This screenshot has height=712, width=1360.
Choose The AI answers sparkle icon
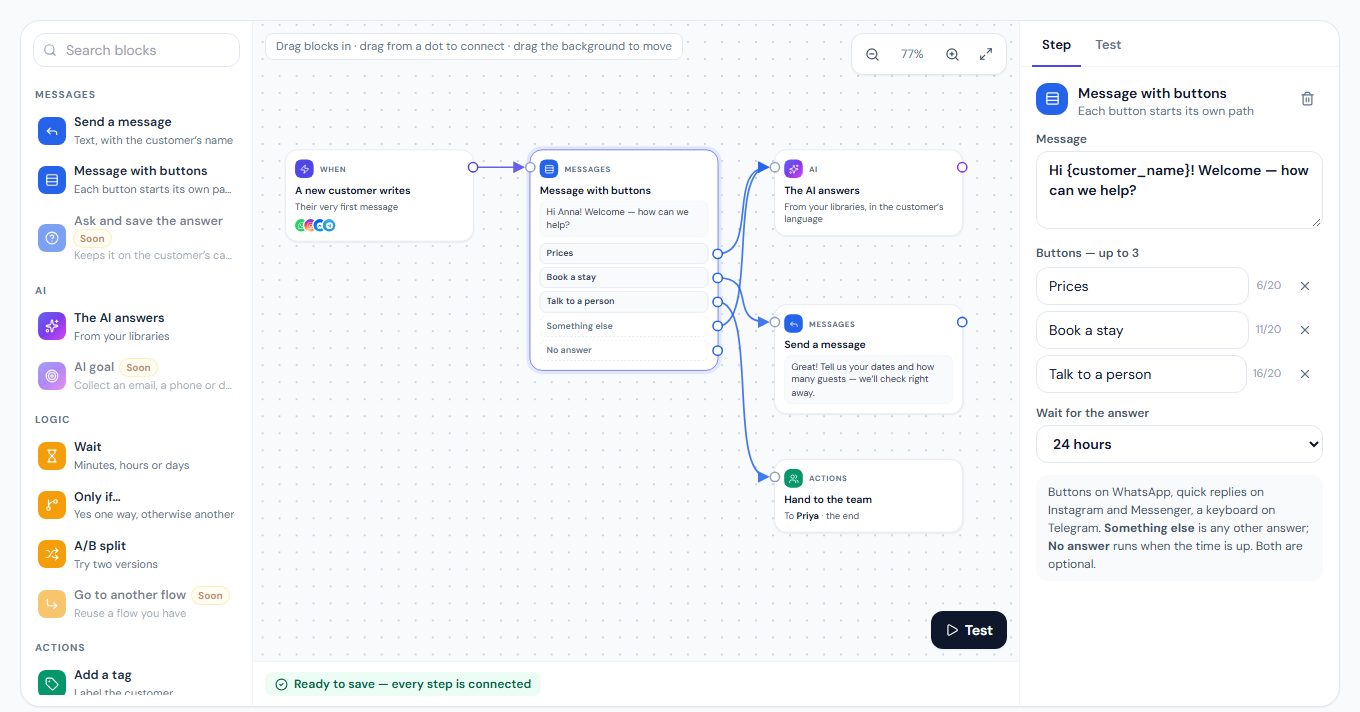coord(52,326)
